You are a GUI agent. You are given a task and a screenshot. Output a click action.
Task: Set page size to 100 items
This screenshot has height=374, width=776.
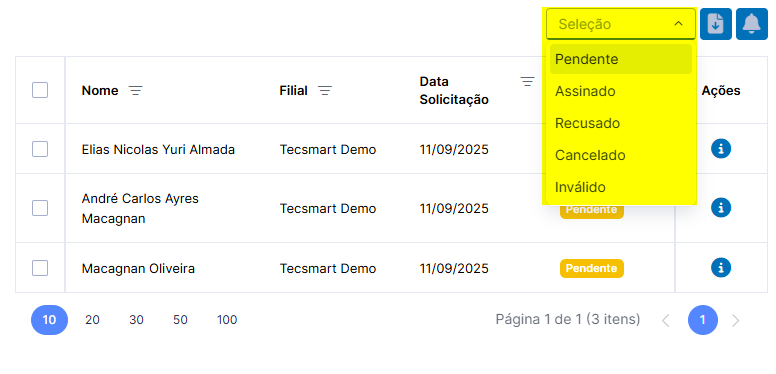pos(227,320)
